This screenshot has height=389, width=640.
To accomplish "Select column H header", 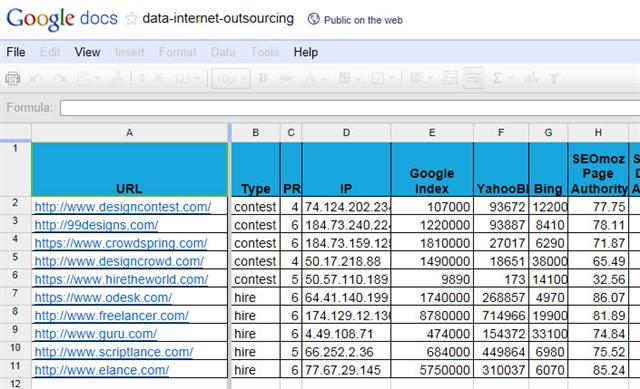I will tap(598, 133).
